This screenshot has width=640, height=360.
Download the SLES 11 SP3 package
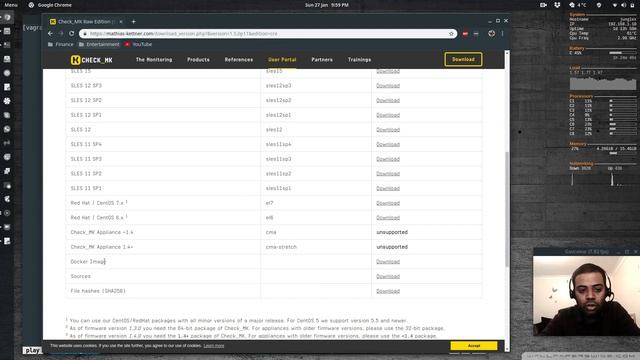388,159
